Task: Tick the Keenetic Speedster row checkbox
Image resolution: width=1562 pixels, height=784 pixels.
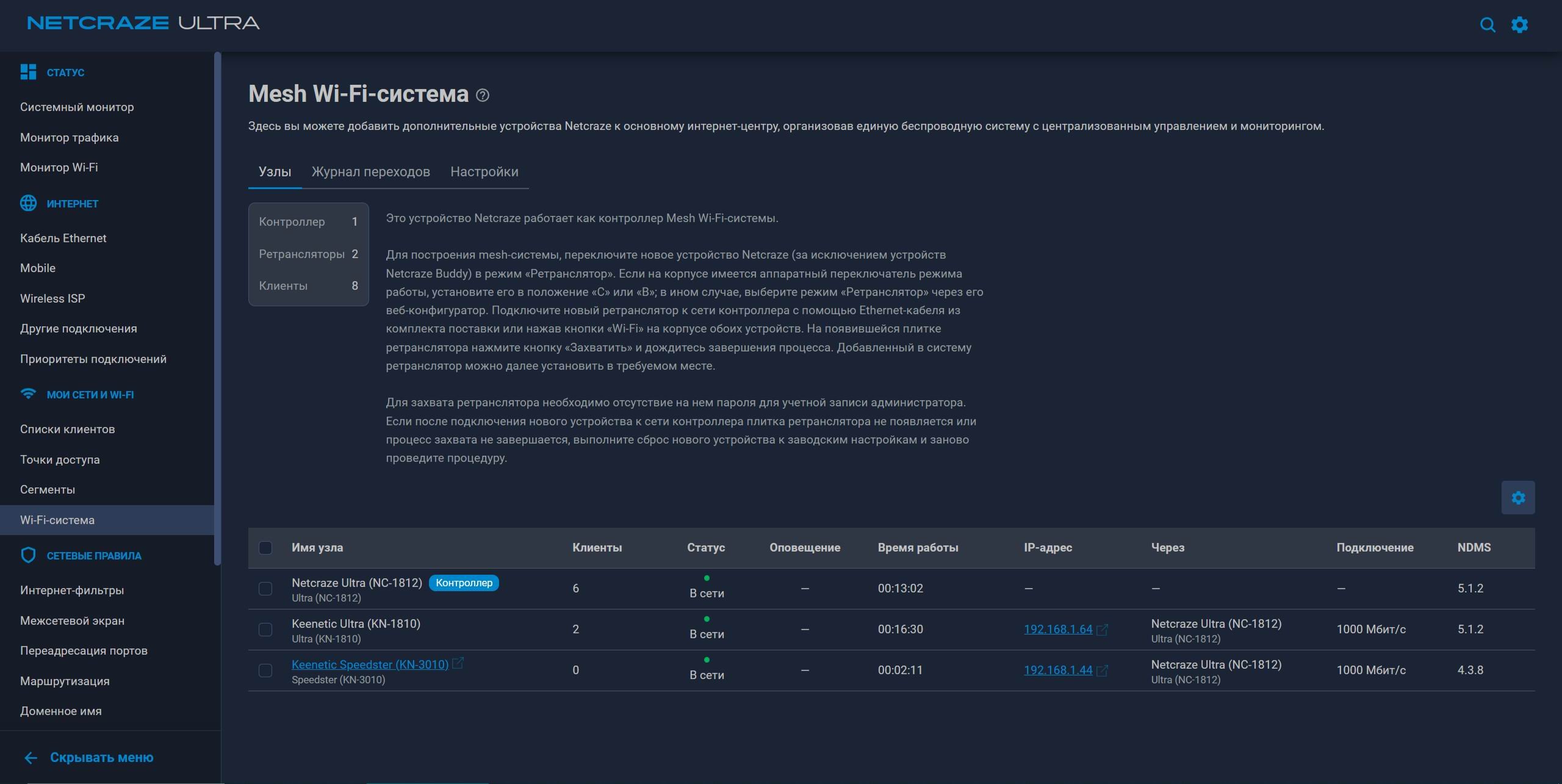Action: [x=265, y=671]
